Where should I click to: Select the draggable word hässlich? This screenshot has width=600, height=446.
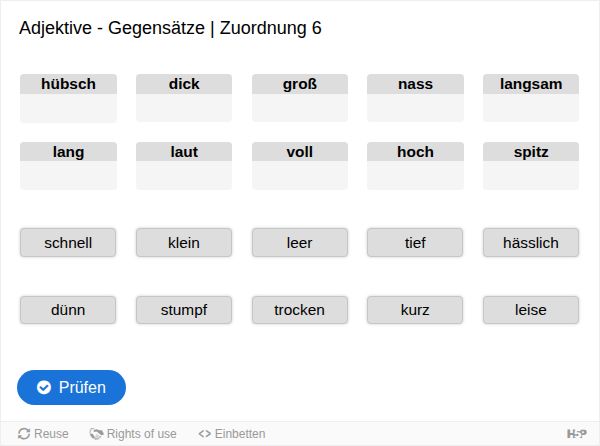531,243
